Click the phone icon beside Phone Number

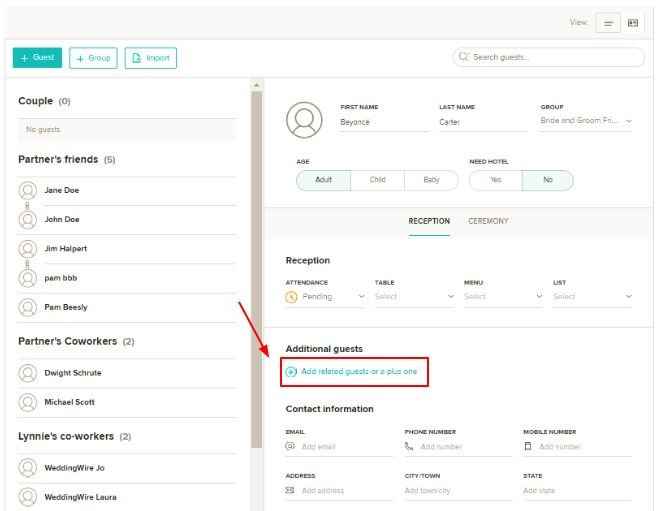[x=409, y=446]
